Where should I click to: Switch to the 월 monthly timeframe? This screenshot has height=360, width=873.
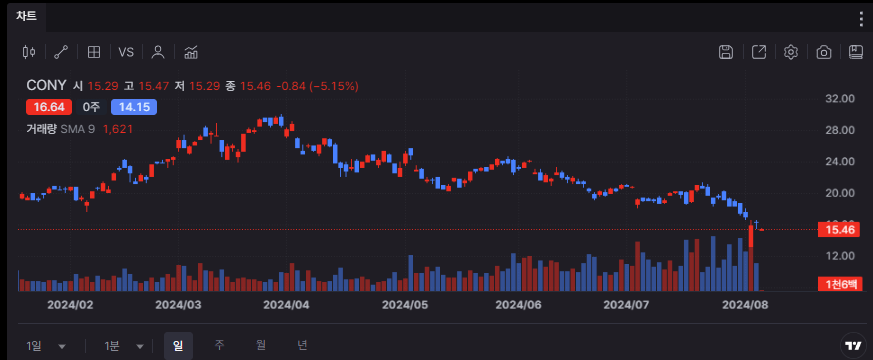click(261, 346)
